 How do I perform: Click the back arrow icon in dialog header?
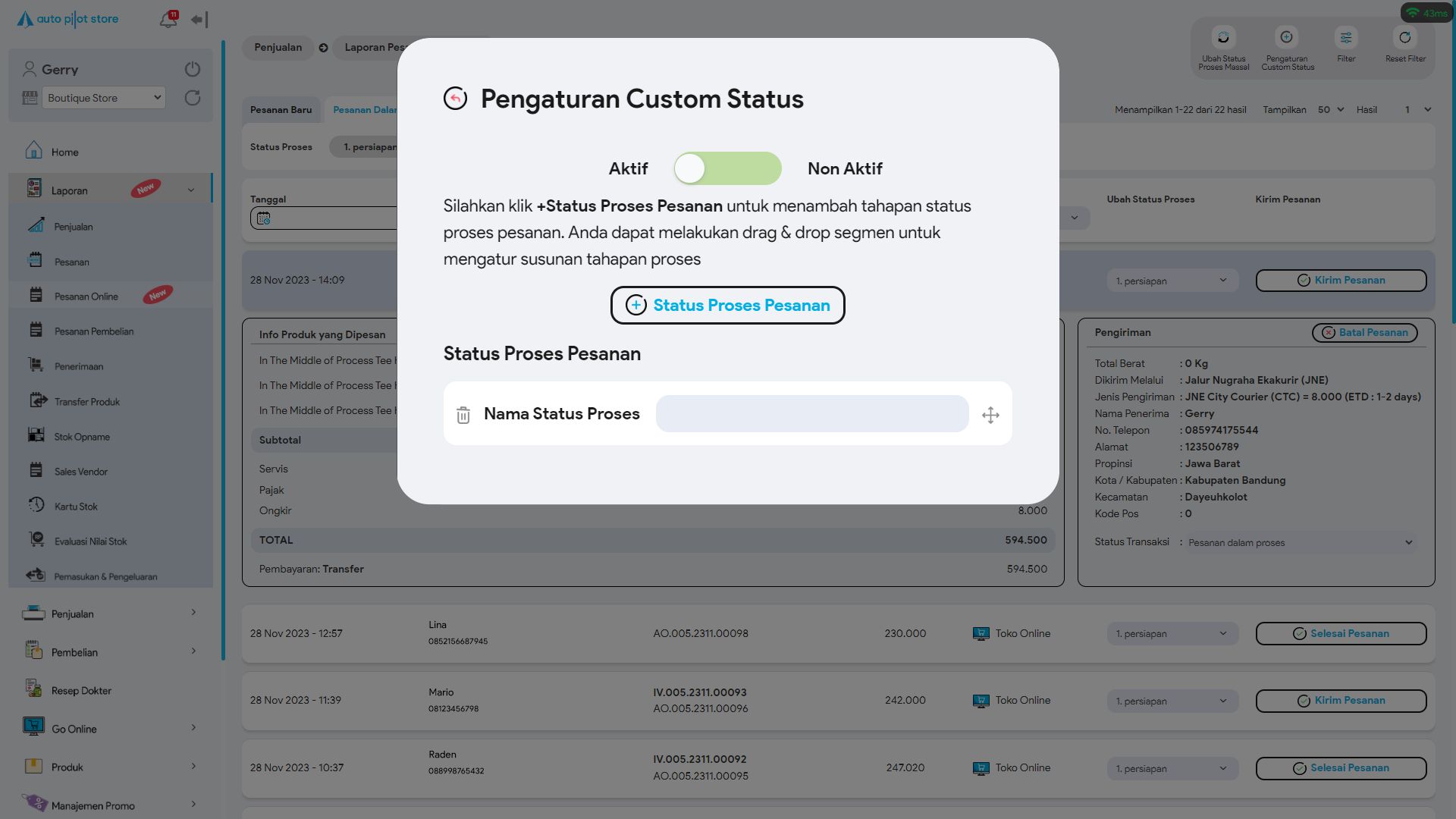(455, 99)
